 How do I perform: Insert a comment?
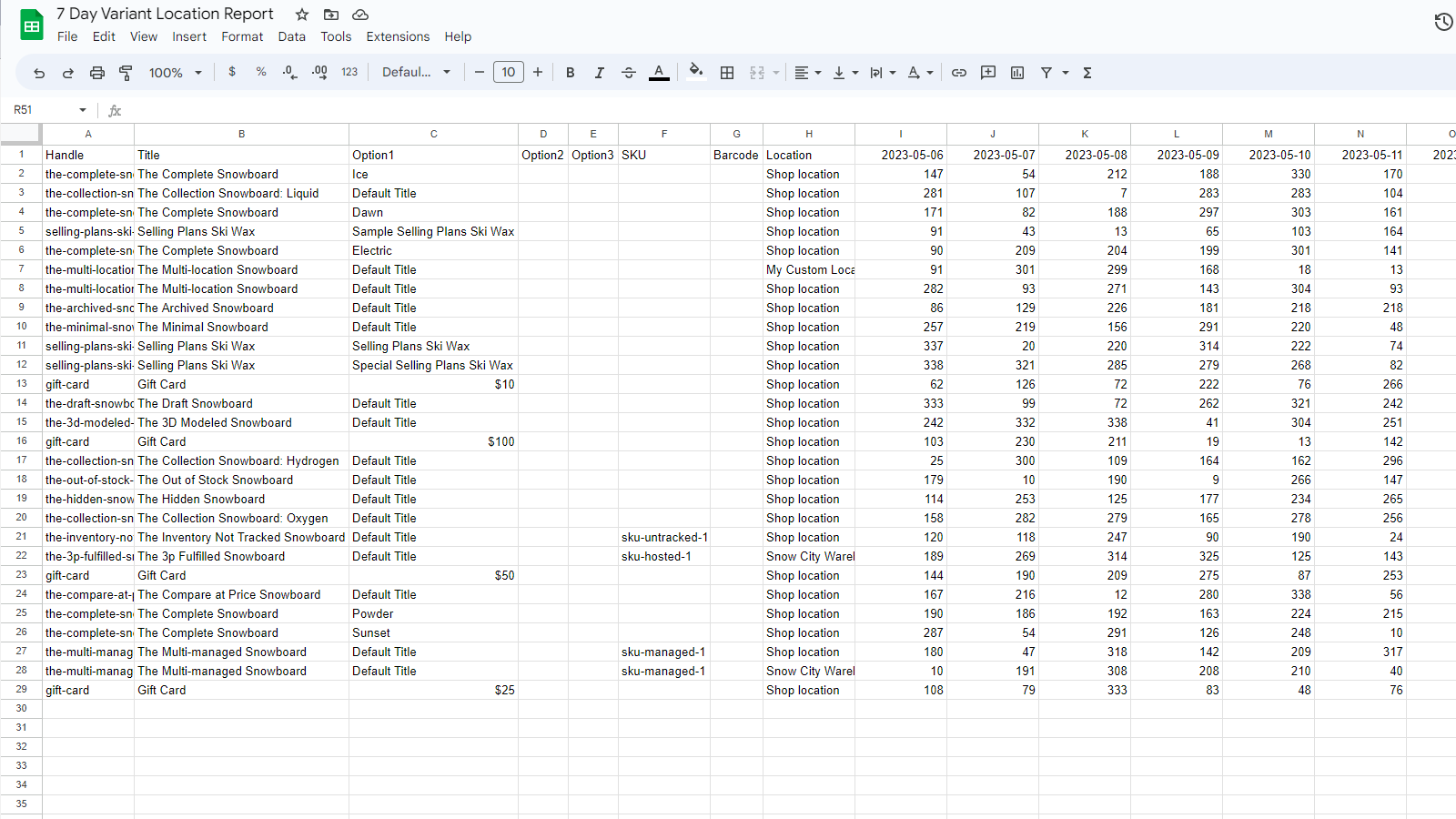988,73
